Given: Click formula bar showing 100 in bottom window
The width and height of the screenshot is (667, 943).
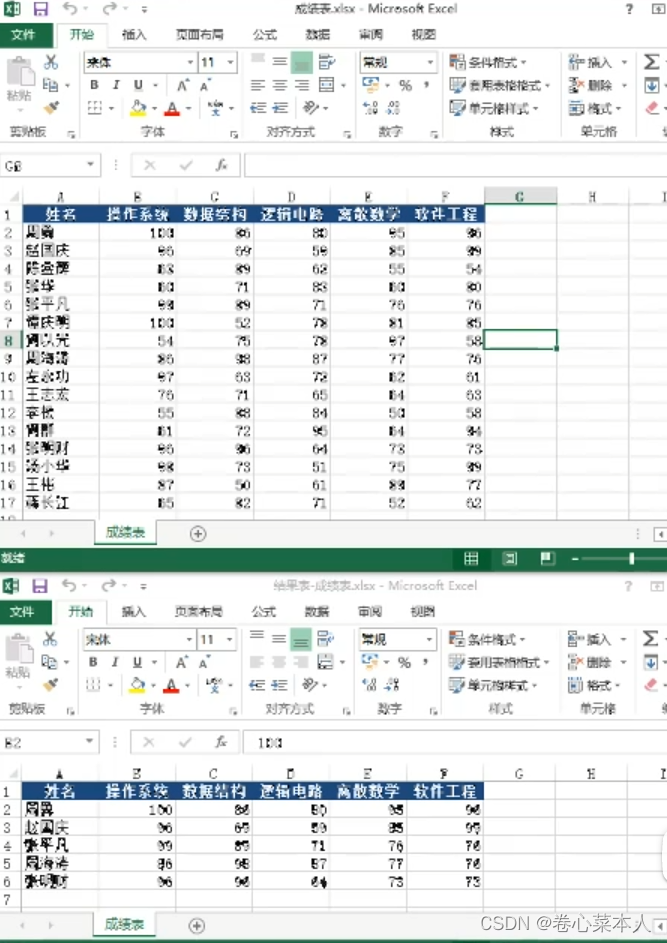Looking at the screenshot, I should click(x=455, y=743).
